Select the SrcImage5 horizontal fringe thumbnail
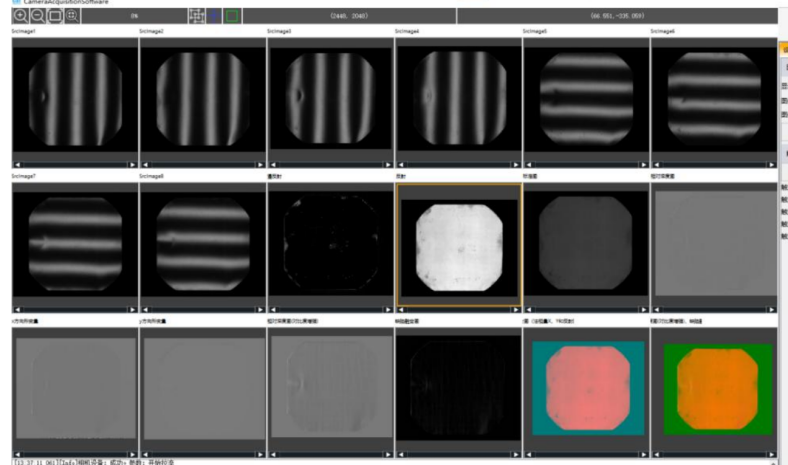The width and height of the screenshot is (788, 465). (x=585, y=99)
